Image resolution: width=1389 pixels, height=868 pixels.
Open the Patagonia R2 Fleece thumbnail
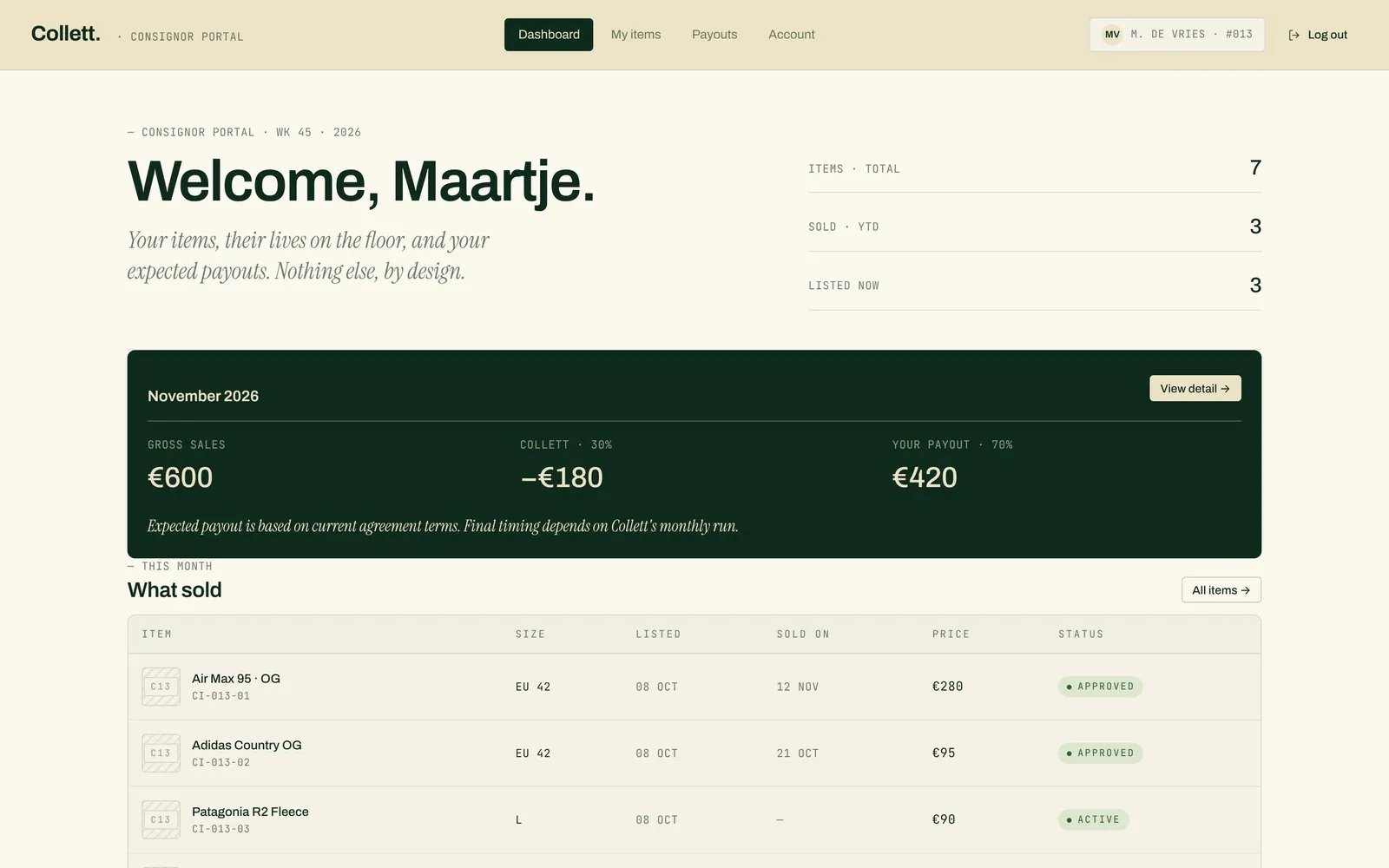[161, 819]
